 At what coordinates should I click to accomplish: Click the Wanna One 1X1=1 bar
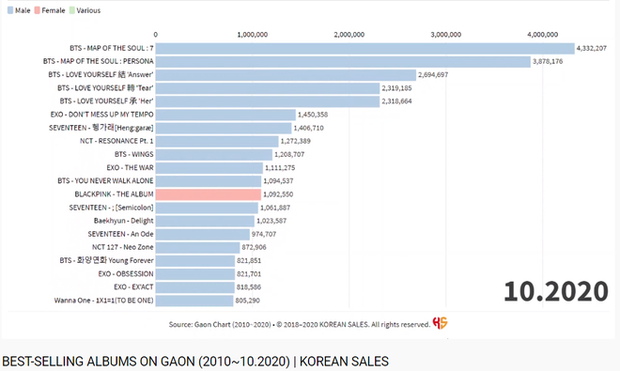[195, 301]
